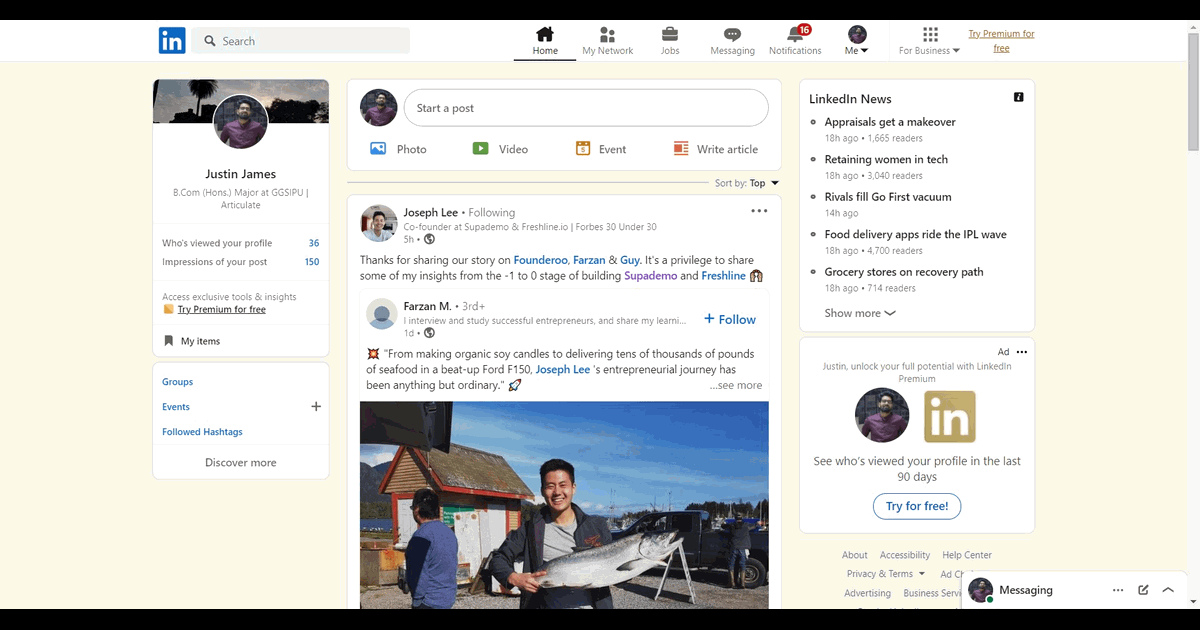Follow Farzan M.
Image resolution: width=1200 pixels, height=630 pixels.
tap(730, 319)
